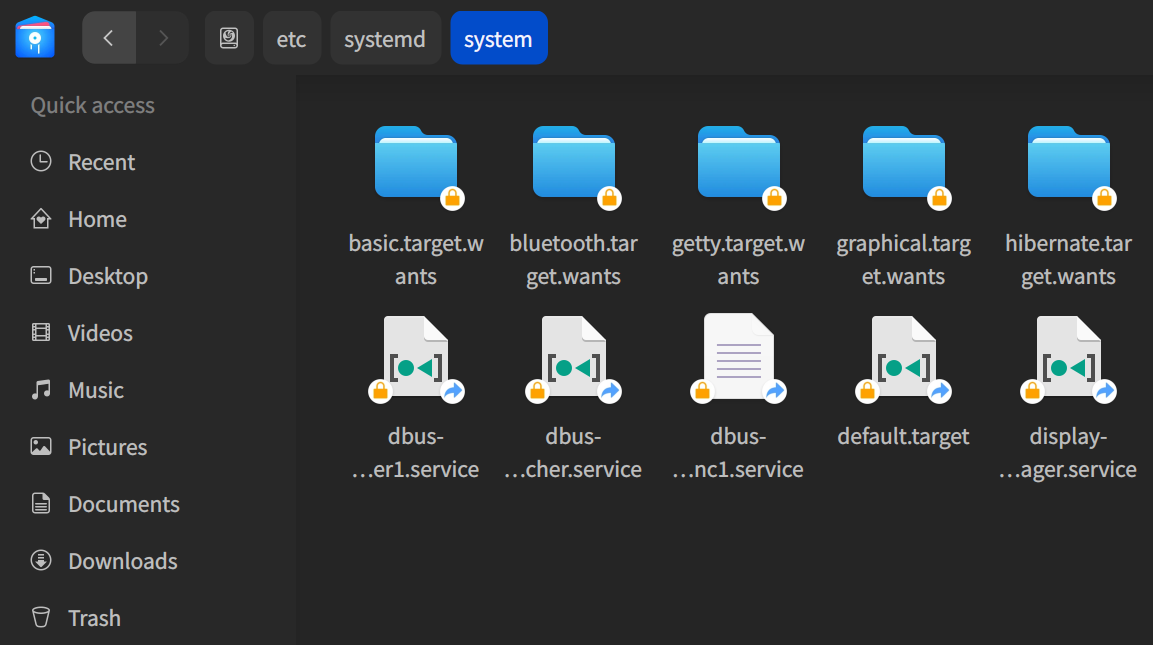
Task: Open Documents label in the sidebar
Action: click(x=124, y=504)
